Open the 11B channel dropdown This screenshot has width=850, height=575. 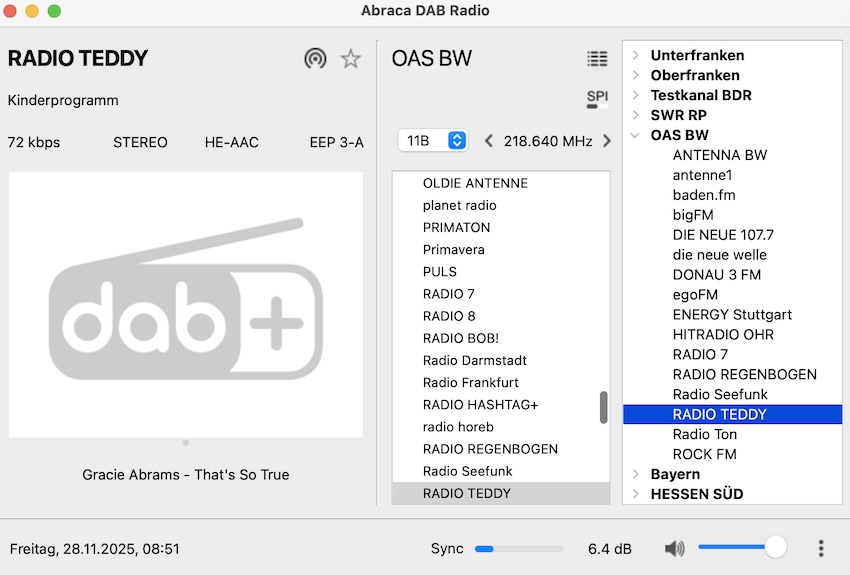click(432, 141)
